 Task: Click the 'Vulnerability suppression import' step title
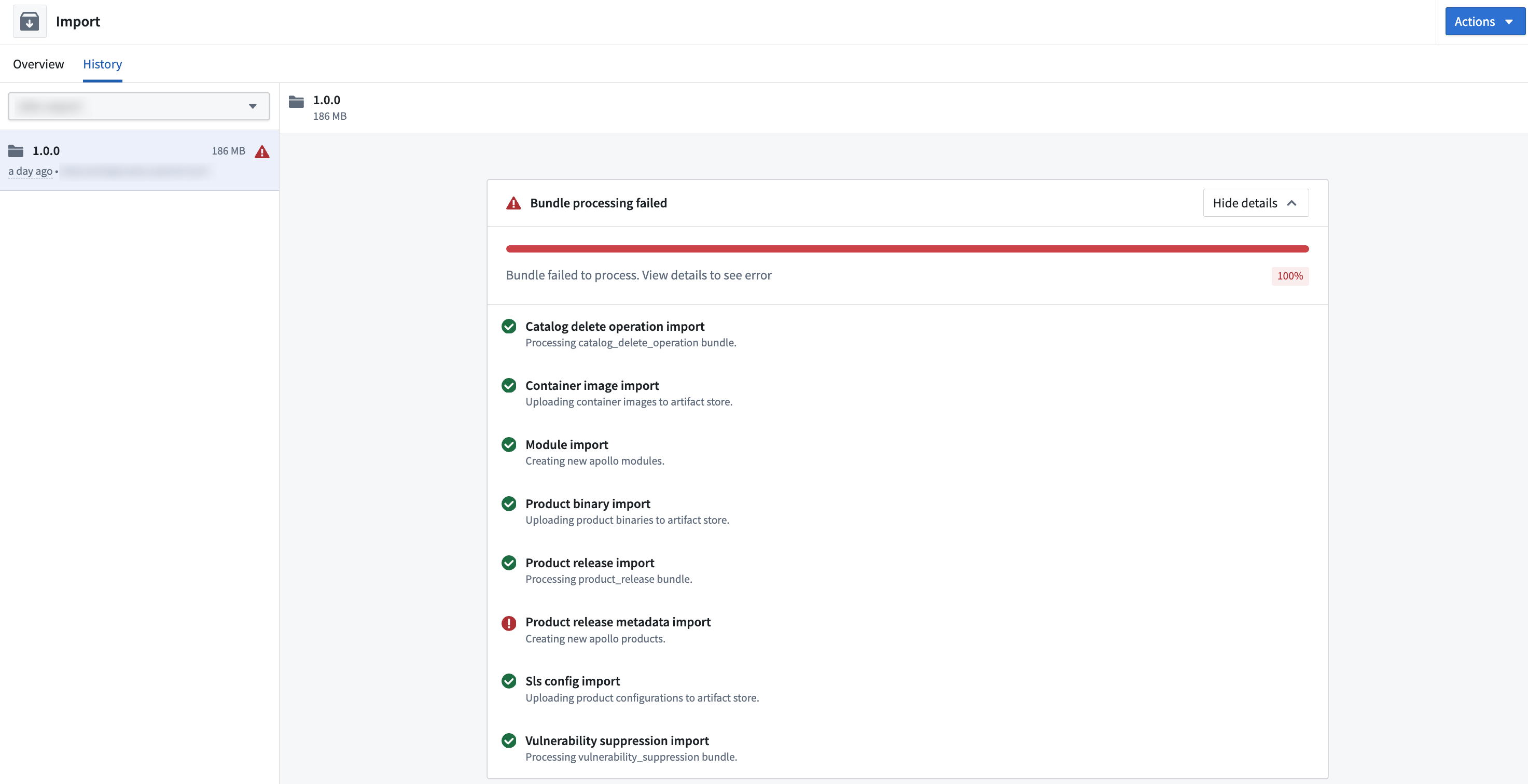click(617, 741)
